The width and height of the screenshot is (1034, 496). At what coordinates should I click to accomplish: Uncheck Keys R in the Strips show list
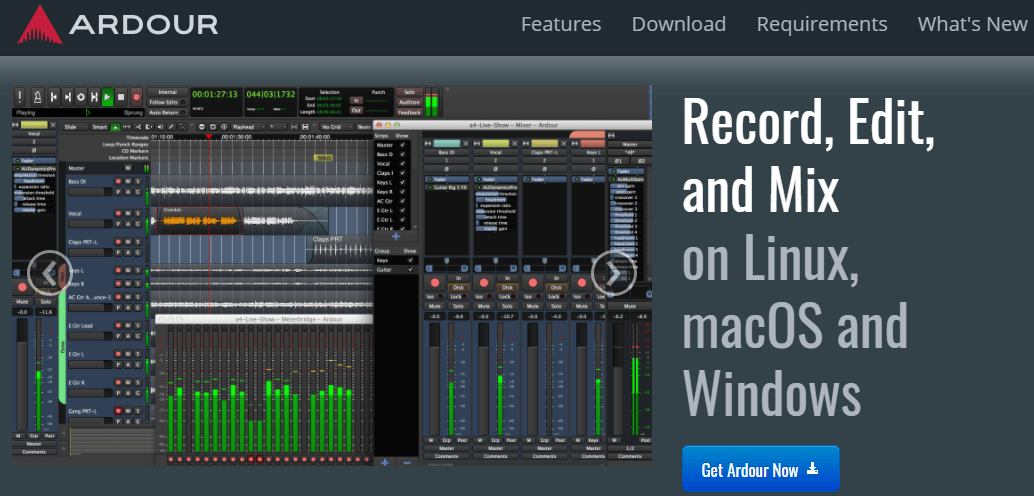(403, 191)
